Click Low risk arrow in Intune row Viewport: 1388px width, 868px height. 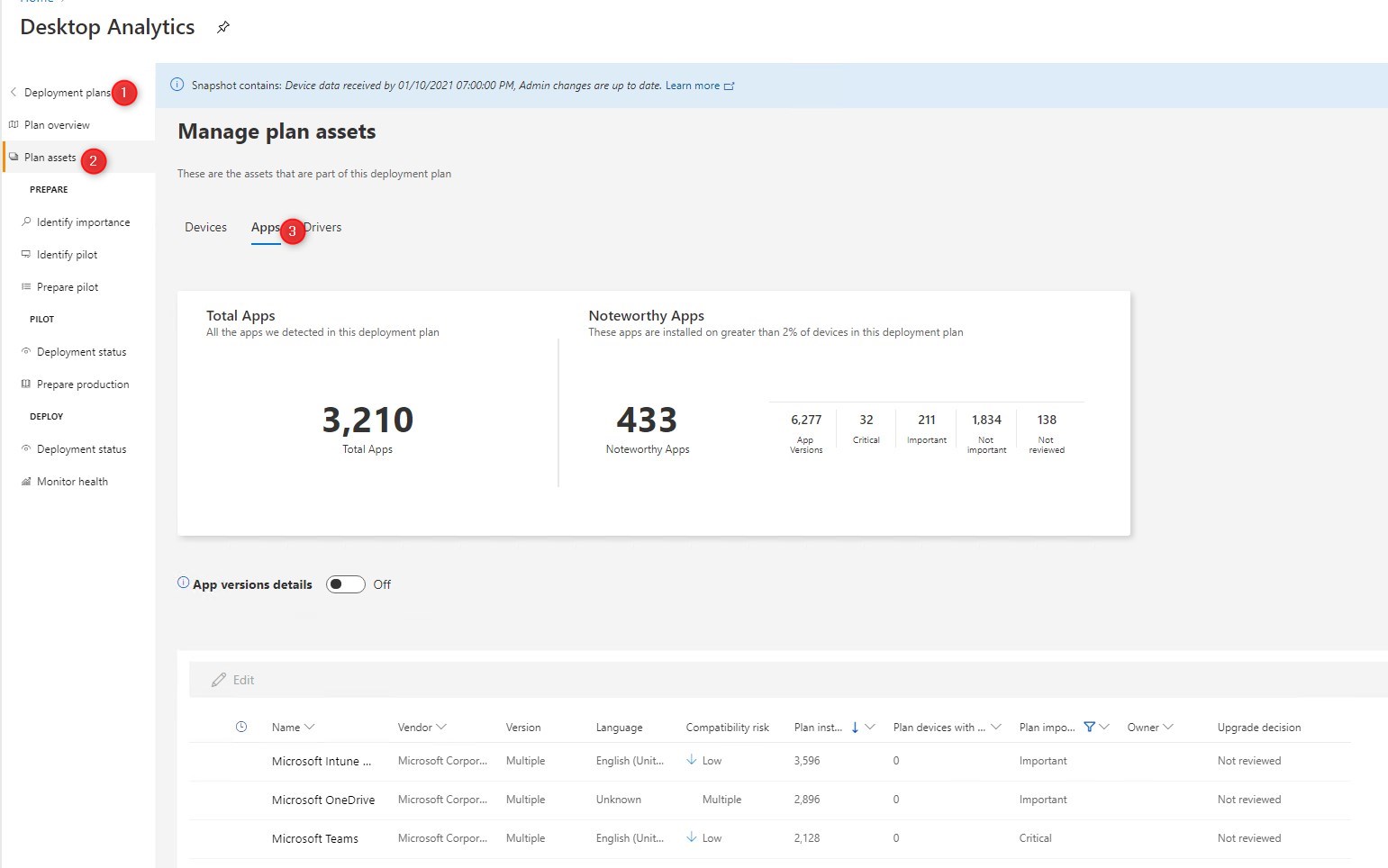692,760
